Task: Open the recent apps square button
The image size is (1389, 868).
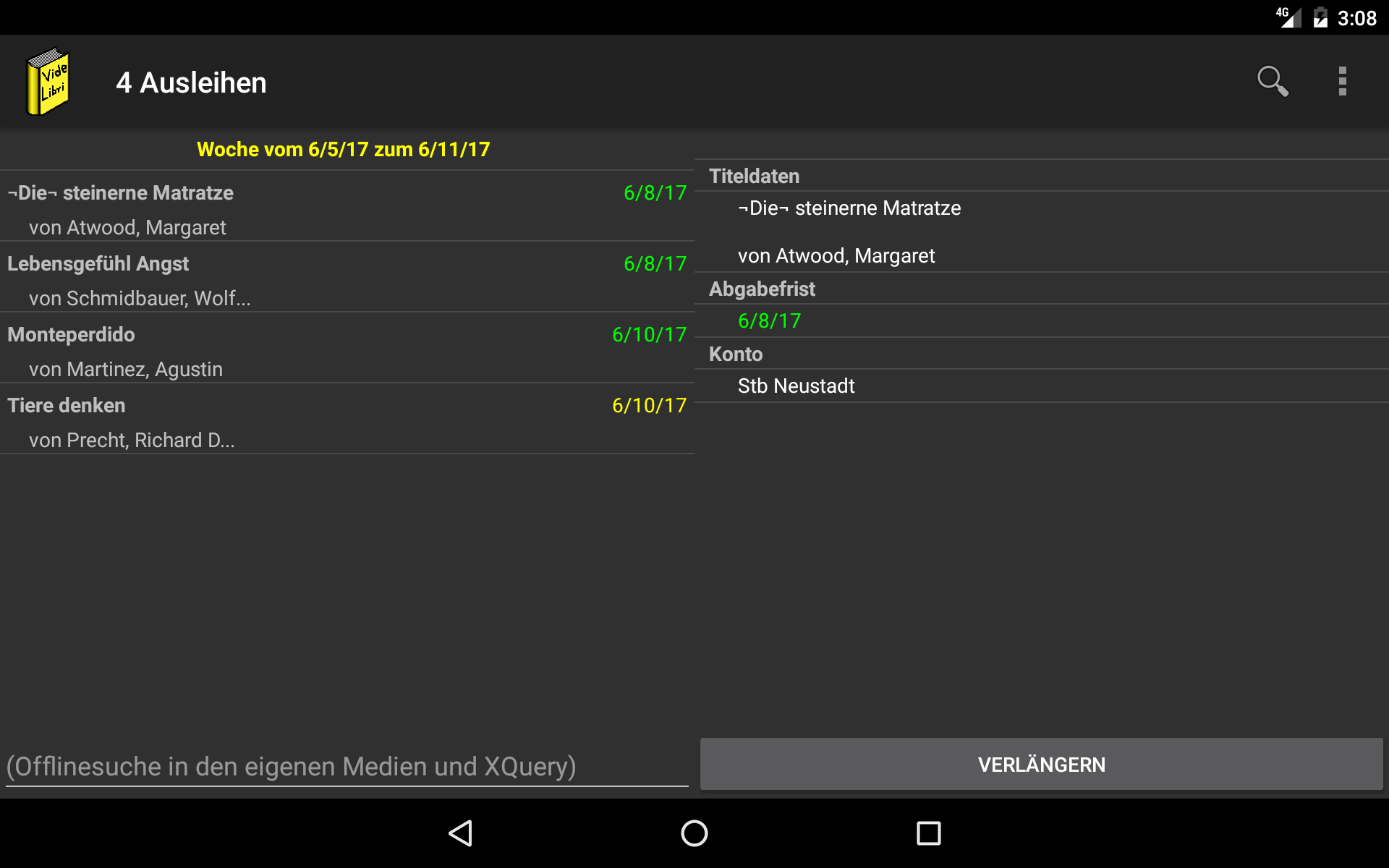Action: pos(928,833)
